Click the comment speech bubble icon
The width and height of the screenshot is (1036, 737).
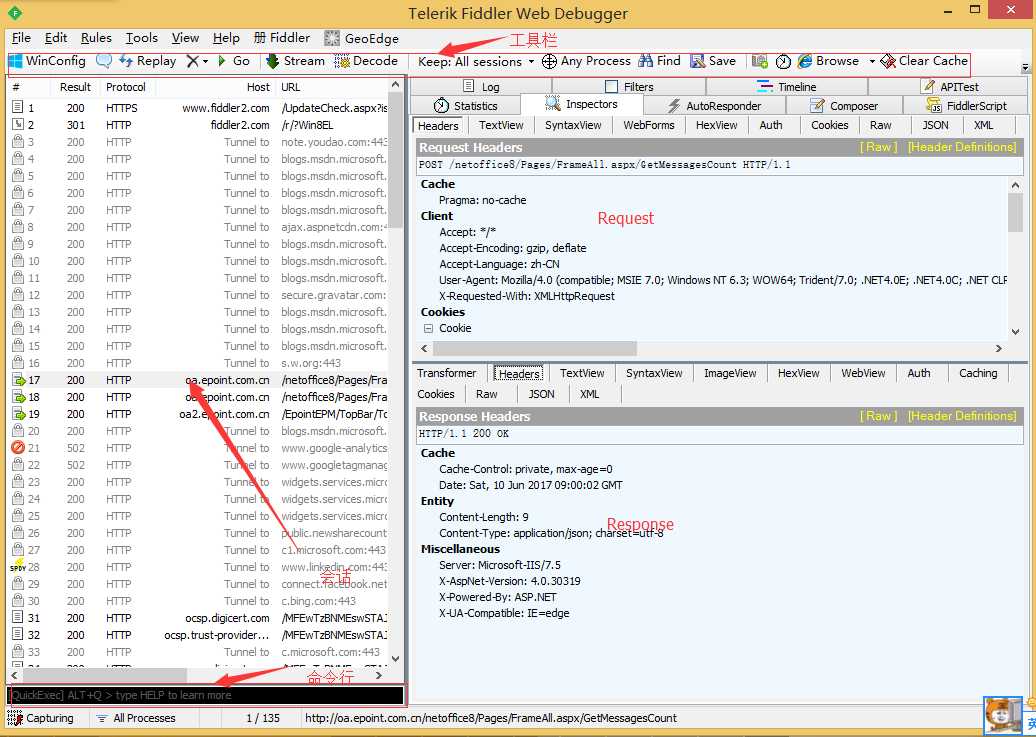[x=104, y=61]
